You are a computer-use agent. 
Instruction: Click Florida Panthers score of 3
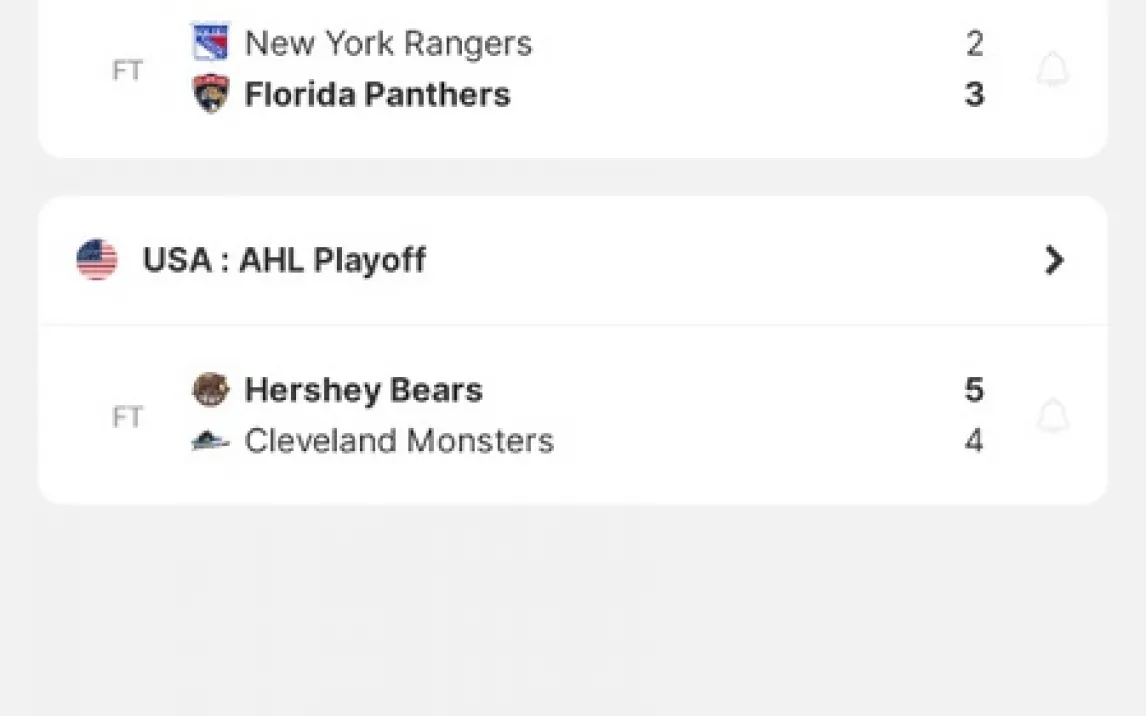pos(974,95)
